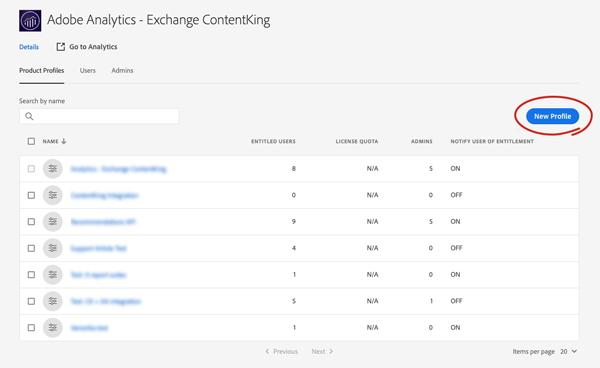Image resolution: width=600 pixels, height=368 pixels.
Task: Open the Details link under the title
Action: [x=29, y=47]
